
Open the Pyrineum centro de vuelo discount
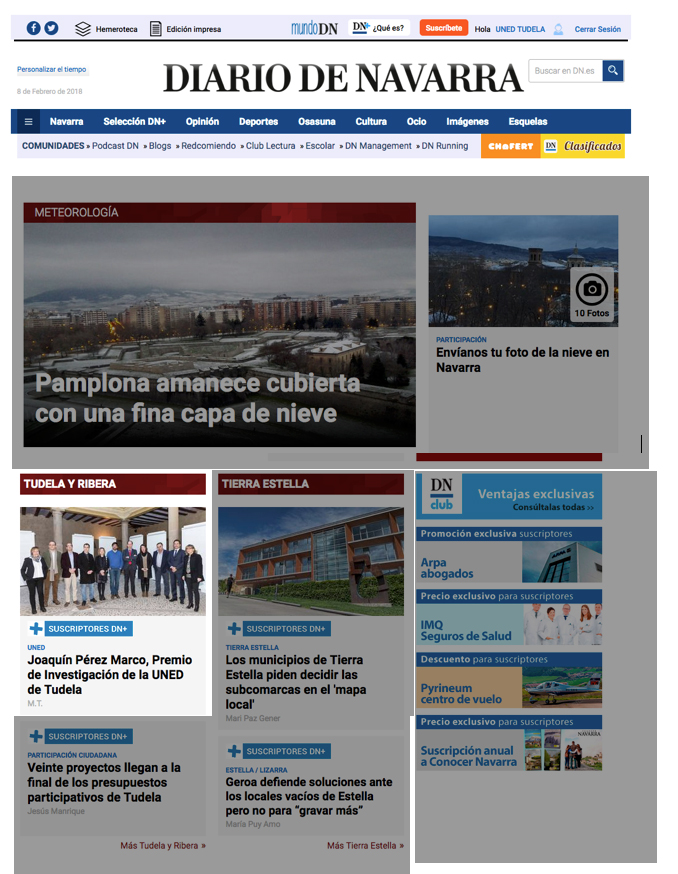click(x=509, y=680)
